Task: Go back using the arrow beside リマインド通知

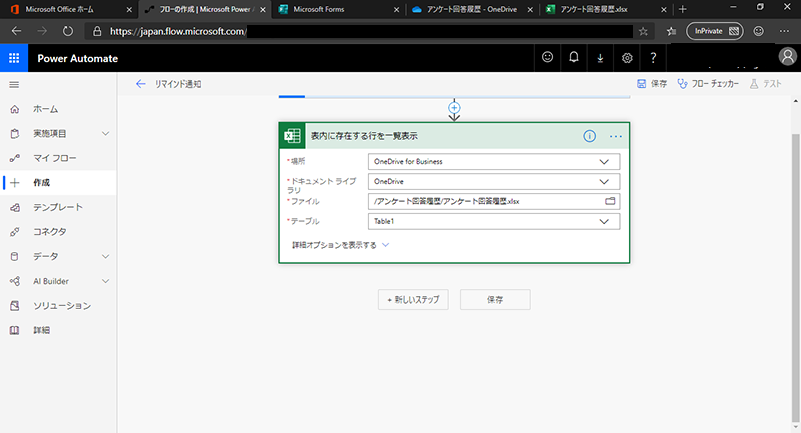Action: click(x=140, y=84)
